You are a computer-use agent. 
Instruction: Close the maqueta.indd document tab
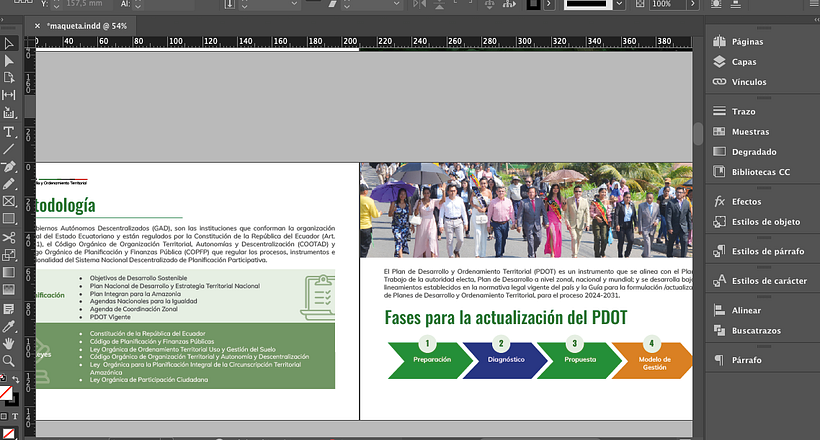pyautogui.click(x=37, y=26)
